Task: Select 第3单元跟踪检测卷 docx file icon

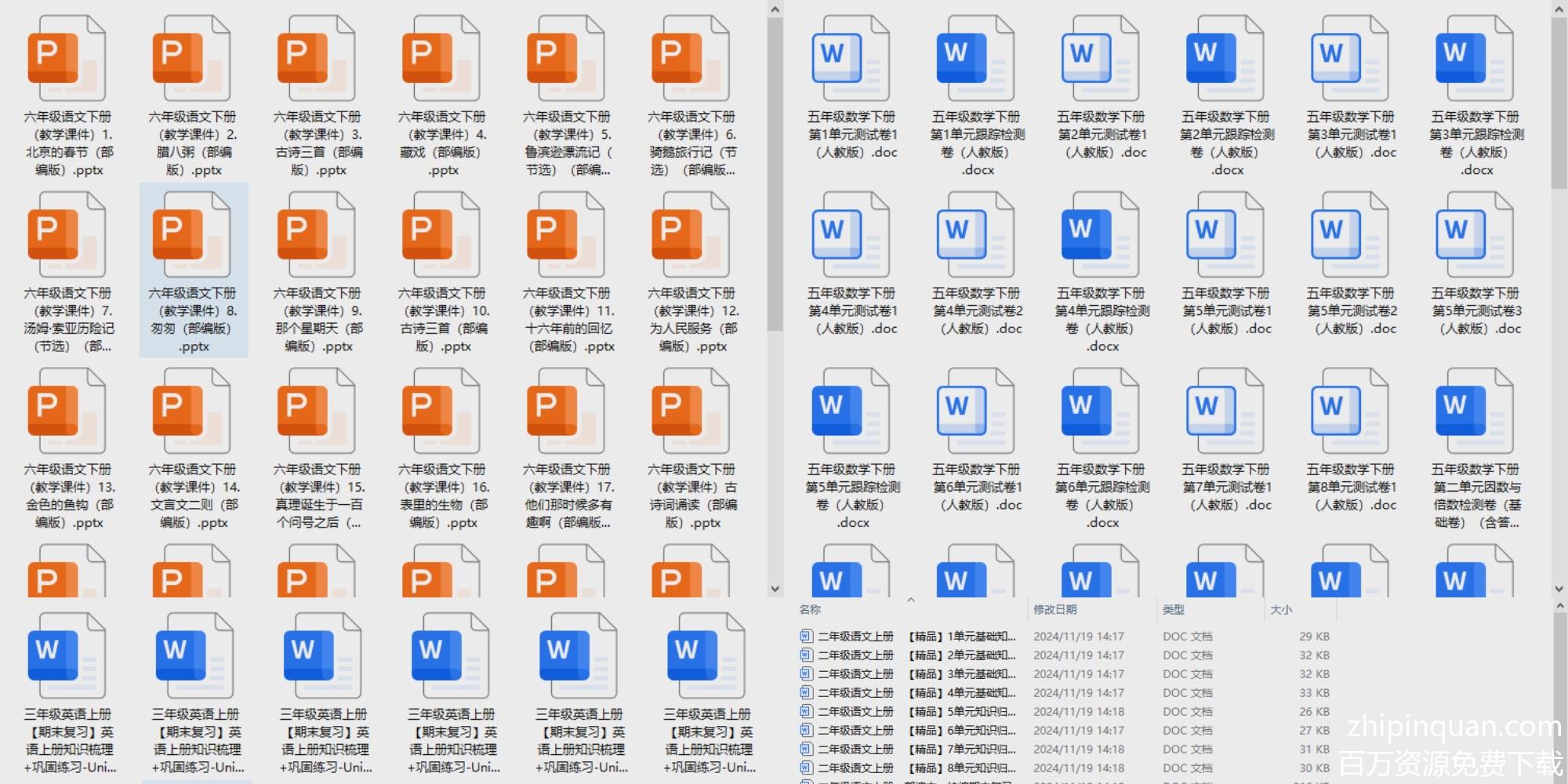Action: [1475, 59]
